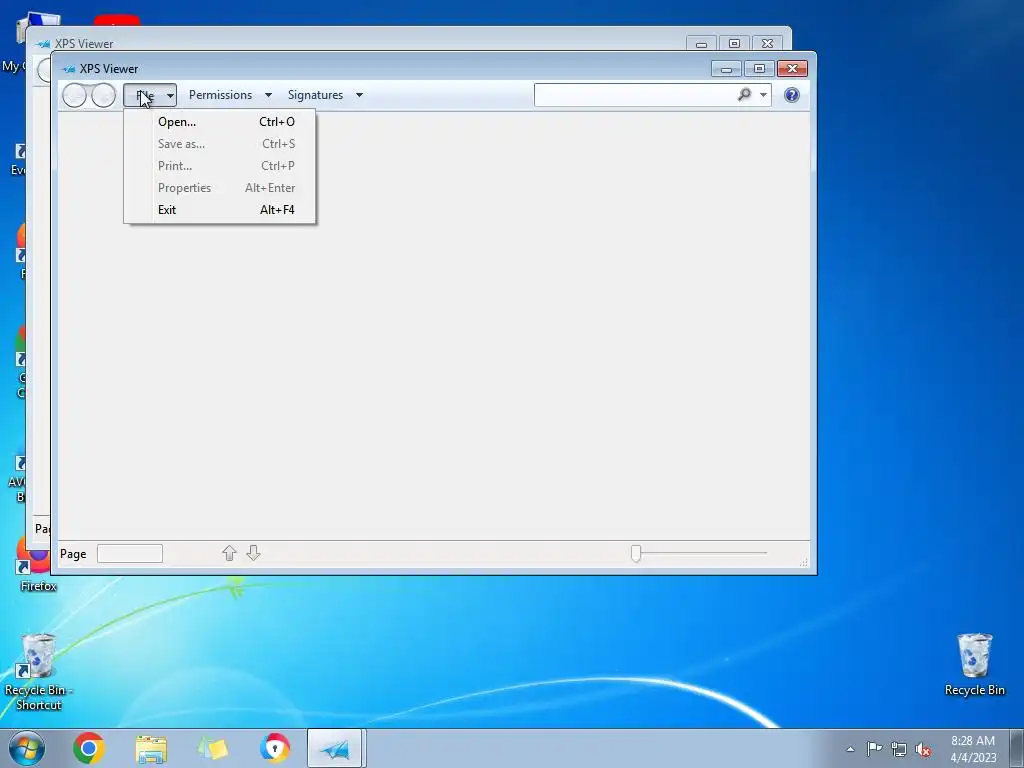The width and height of the screenshot is (1024, 768).
Task: Select Recycle Bin desktop icon
Action: click(x=974, y=665)
